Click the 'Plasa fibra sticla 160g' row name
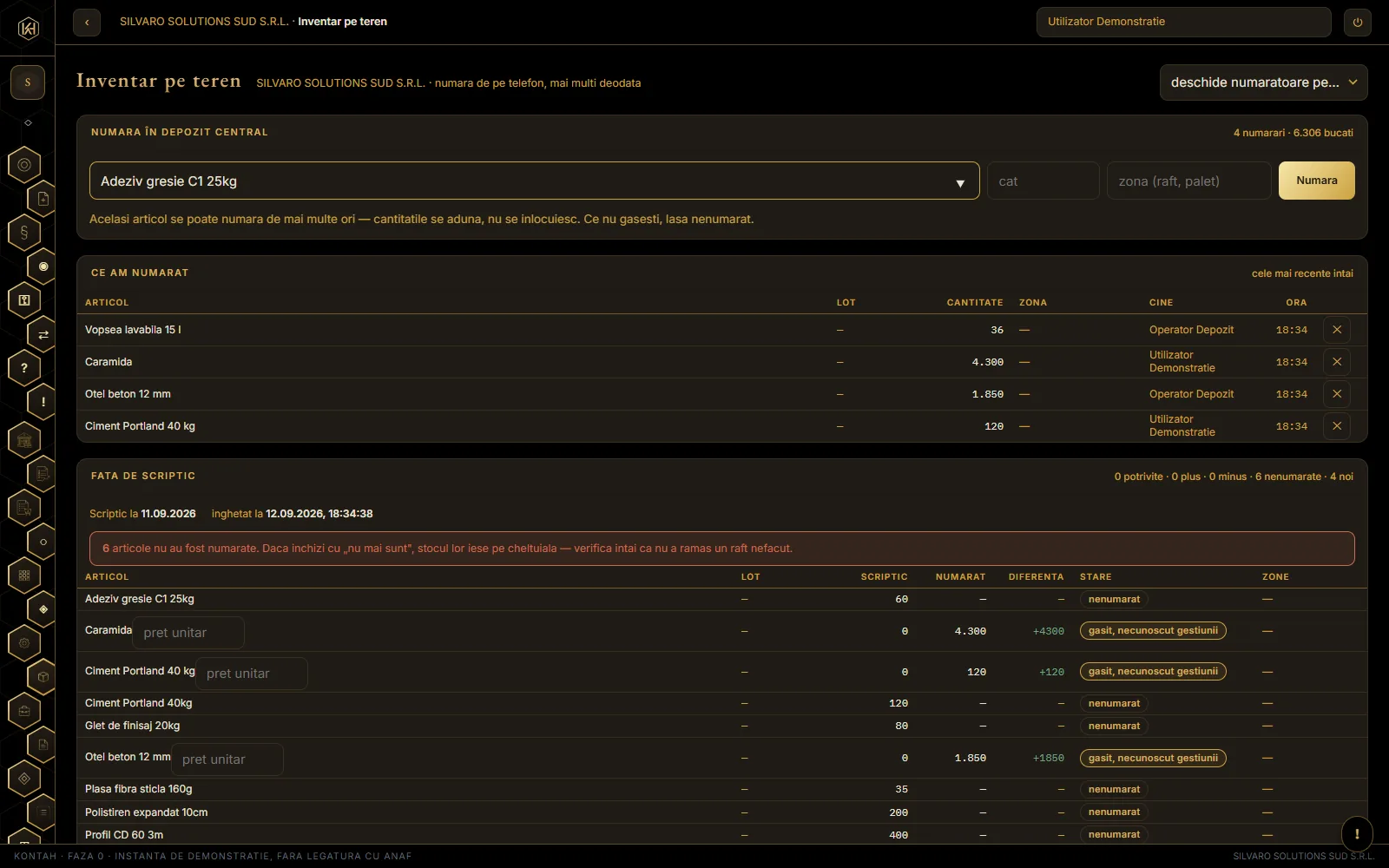Screen dimensions: 1389x868 pos(139,789)
